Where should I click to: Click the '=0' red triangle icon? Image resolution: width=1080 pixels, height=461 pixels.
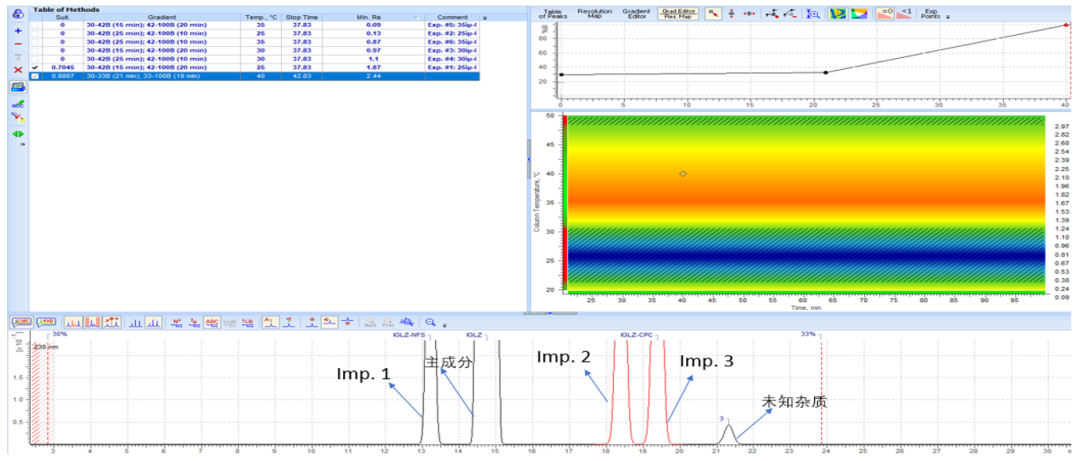pos(886,13)
